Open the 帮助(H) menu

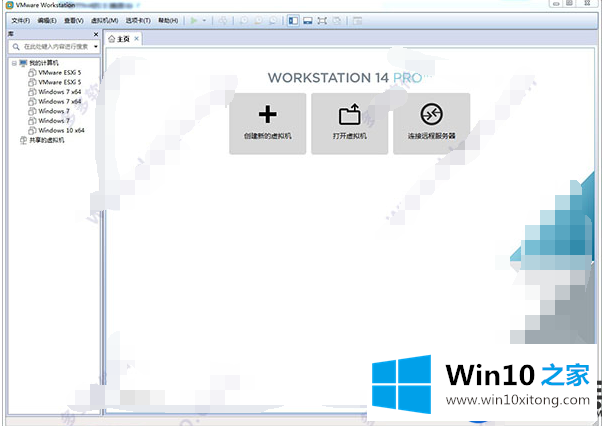tap(168, 21)
